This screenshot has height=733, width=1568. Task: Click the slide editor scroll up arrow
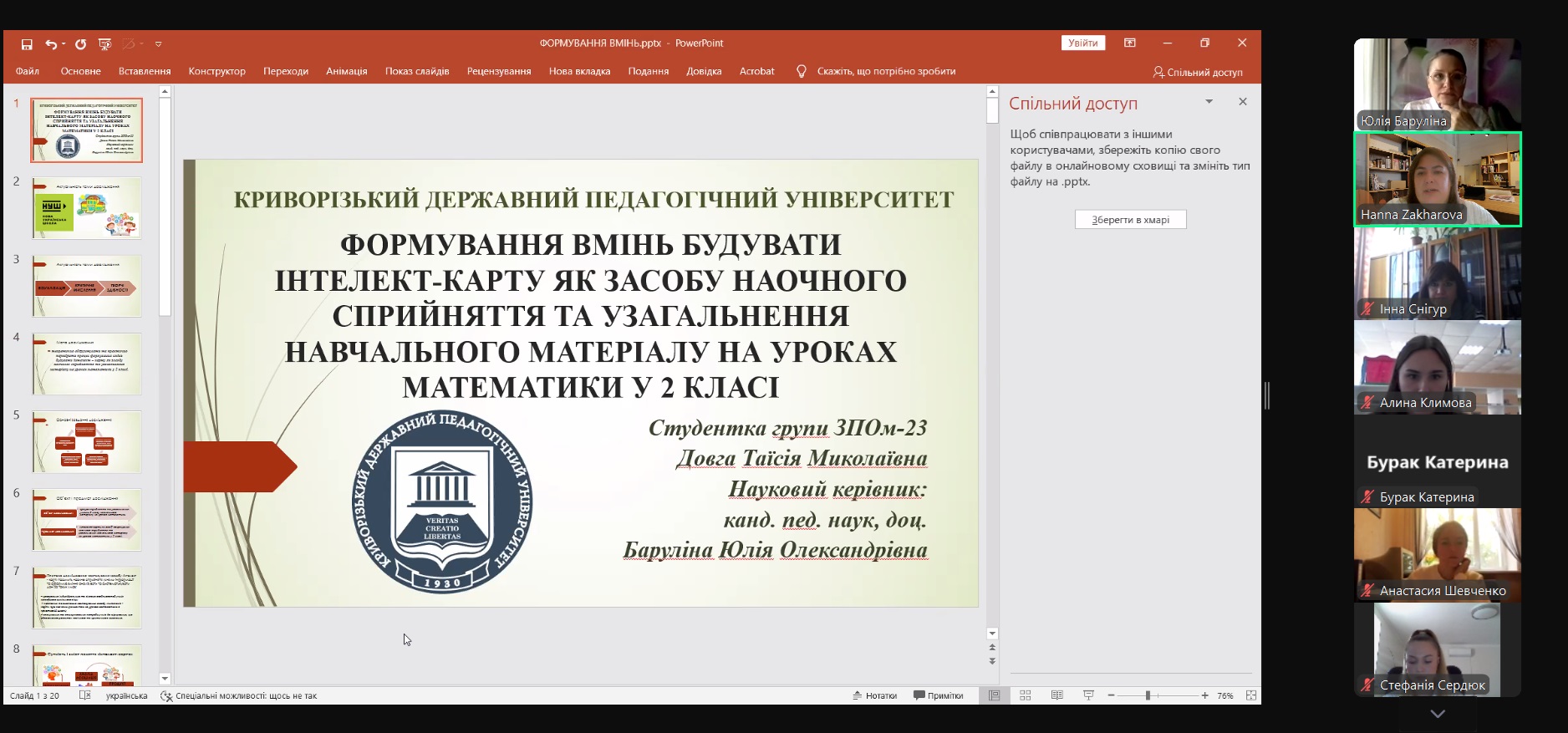pos(992,92)
